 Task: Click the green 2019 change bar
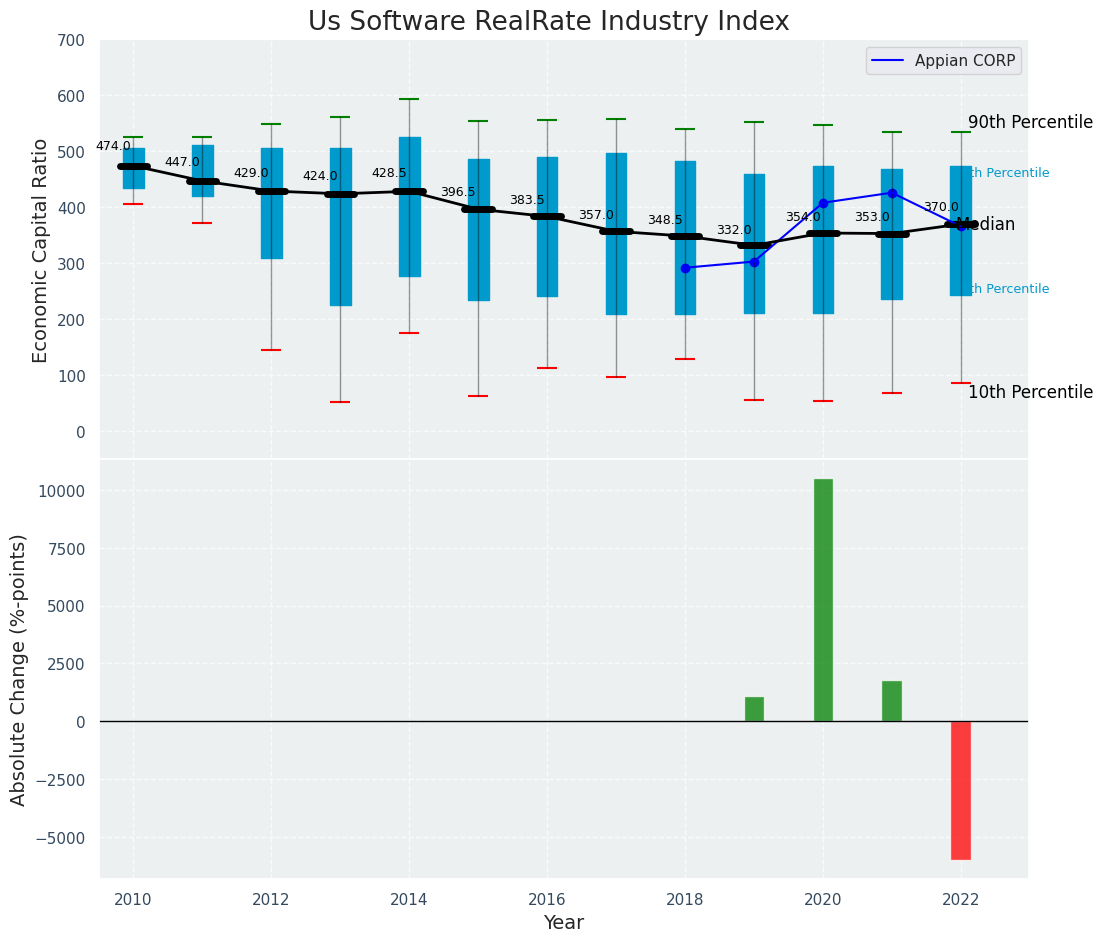754,709
